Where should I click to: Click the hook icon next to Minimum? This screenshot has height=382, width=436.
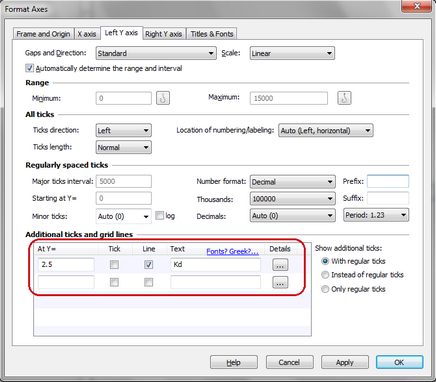(163, 98)
